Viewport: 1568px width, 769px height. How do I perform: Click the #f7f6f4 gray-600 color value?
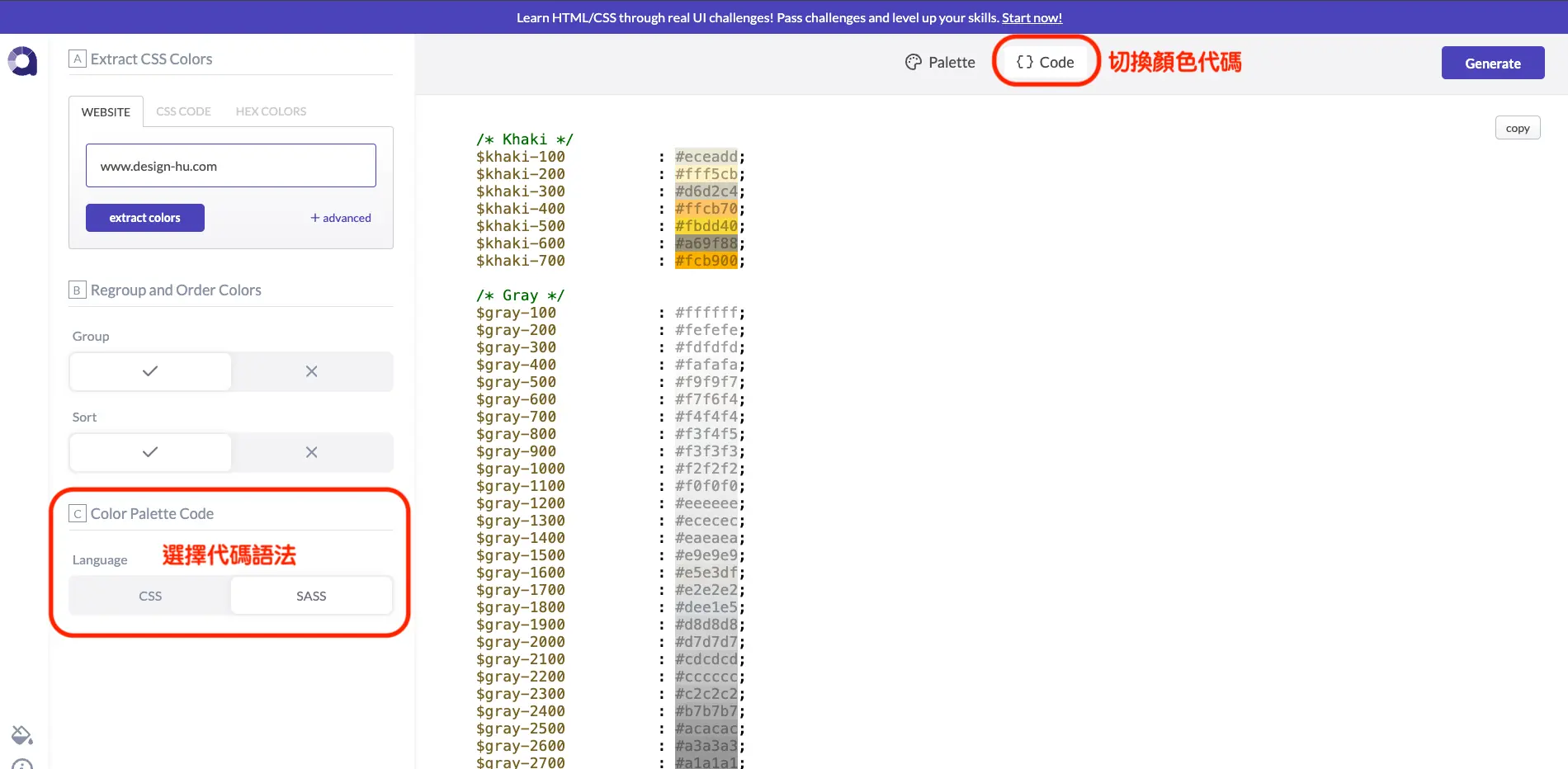(706, 399)
